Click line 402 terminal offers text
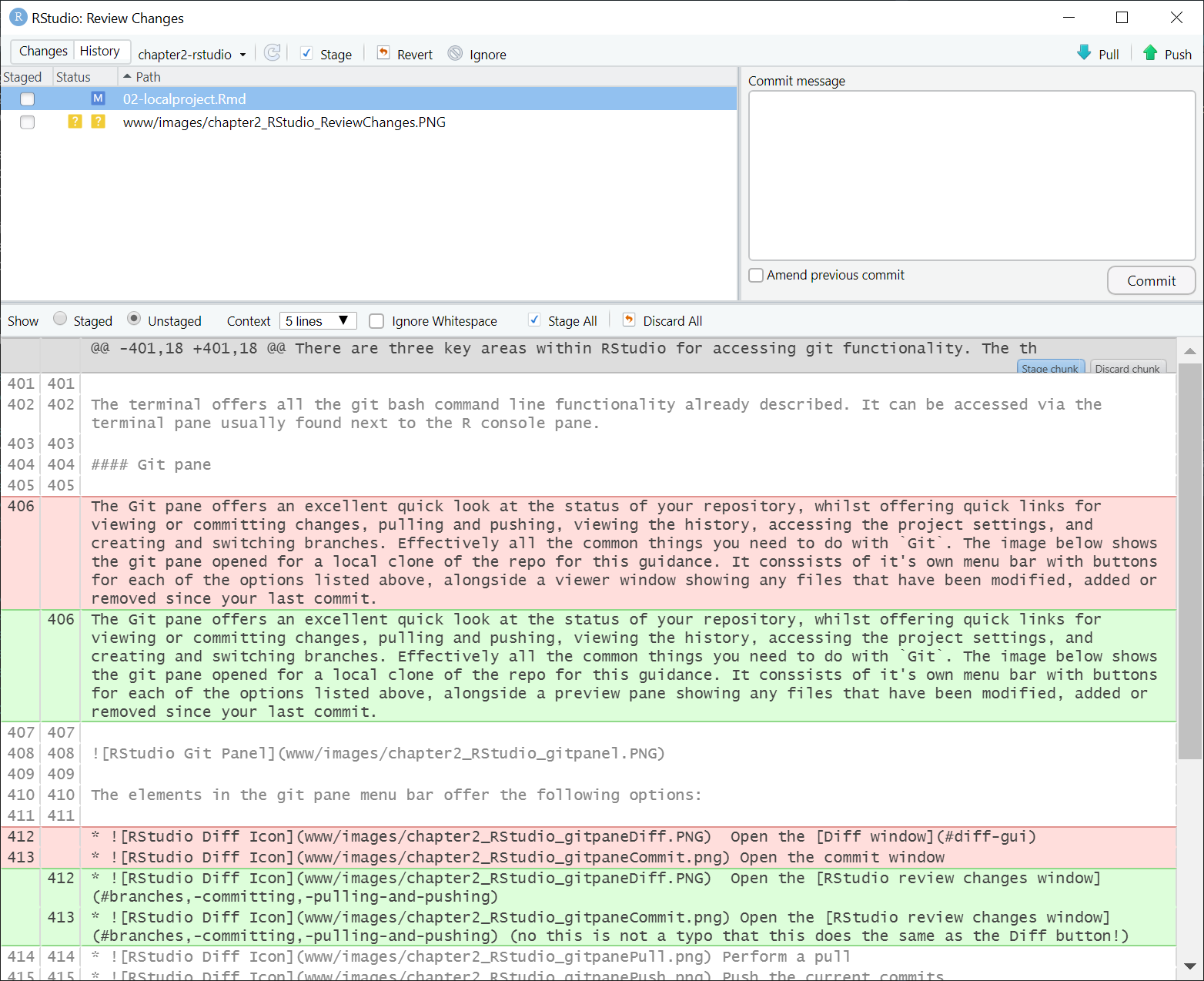Image resolution: width=1204 pixels, height=981 pixels. point(597,413)
